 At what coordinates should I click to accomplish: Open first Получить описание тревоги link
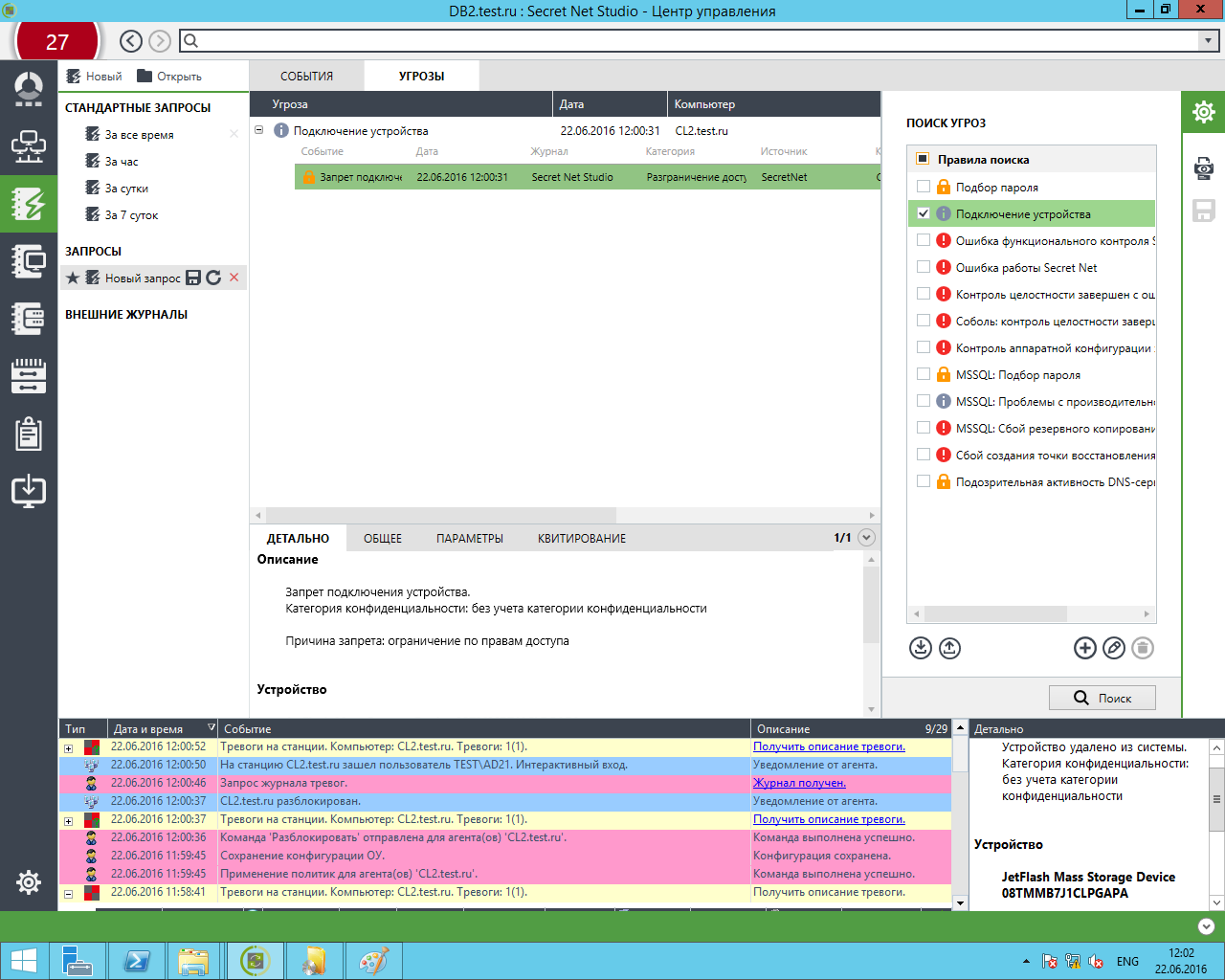tap(829, 746)
